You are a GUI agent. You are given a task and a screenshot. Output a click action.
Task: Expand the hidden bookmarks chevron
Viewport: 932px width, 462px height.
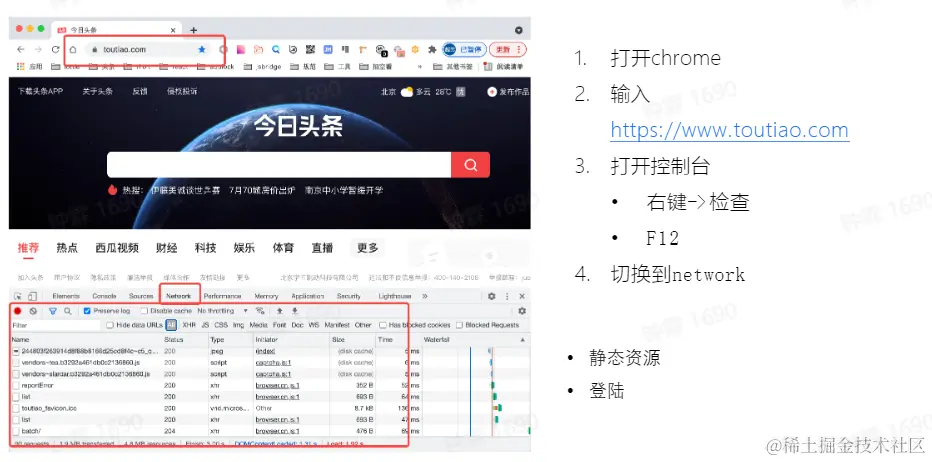(x=420, y=67)
